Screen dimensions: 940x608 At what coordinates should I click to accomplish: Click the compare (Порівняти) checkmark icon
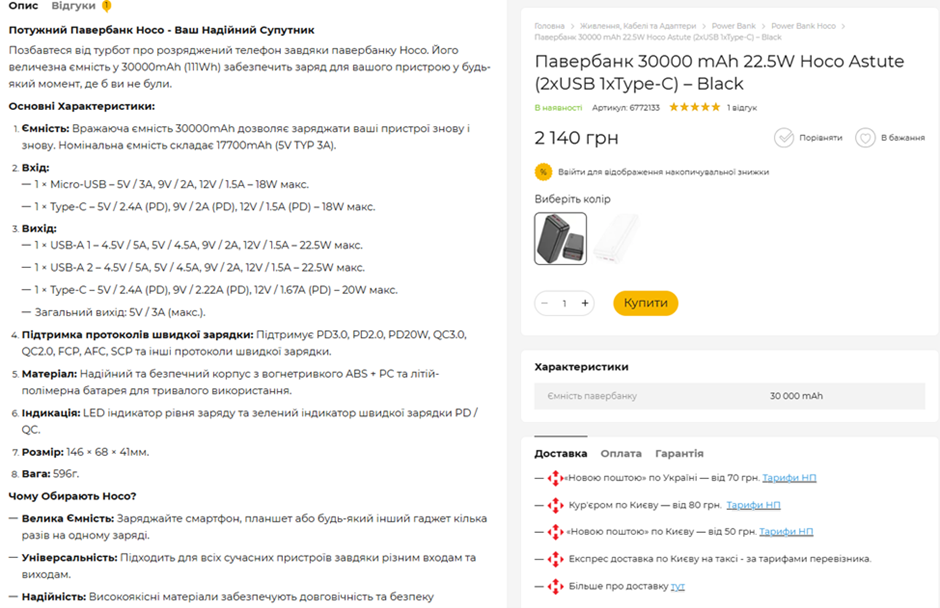(x=784, y=137)
